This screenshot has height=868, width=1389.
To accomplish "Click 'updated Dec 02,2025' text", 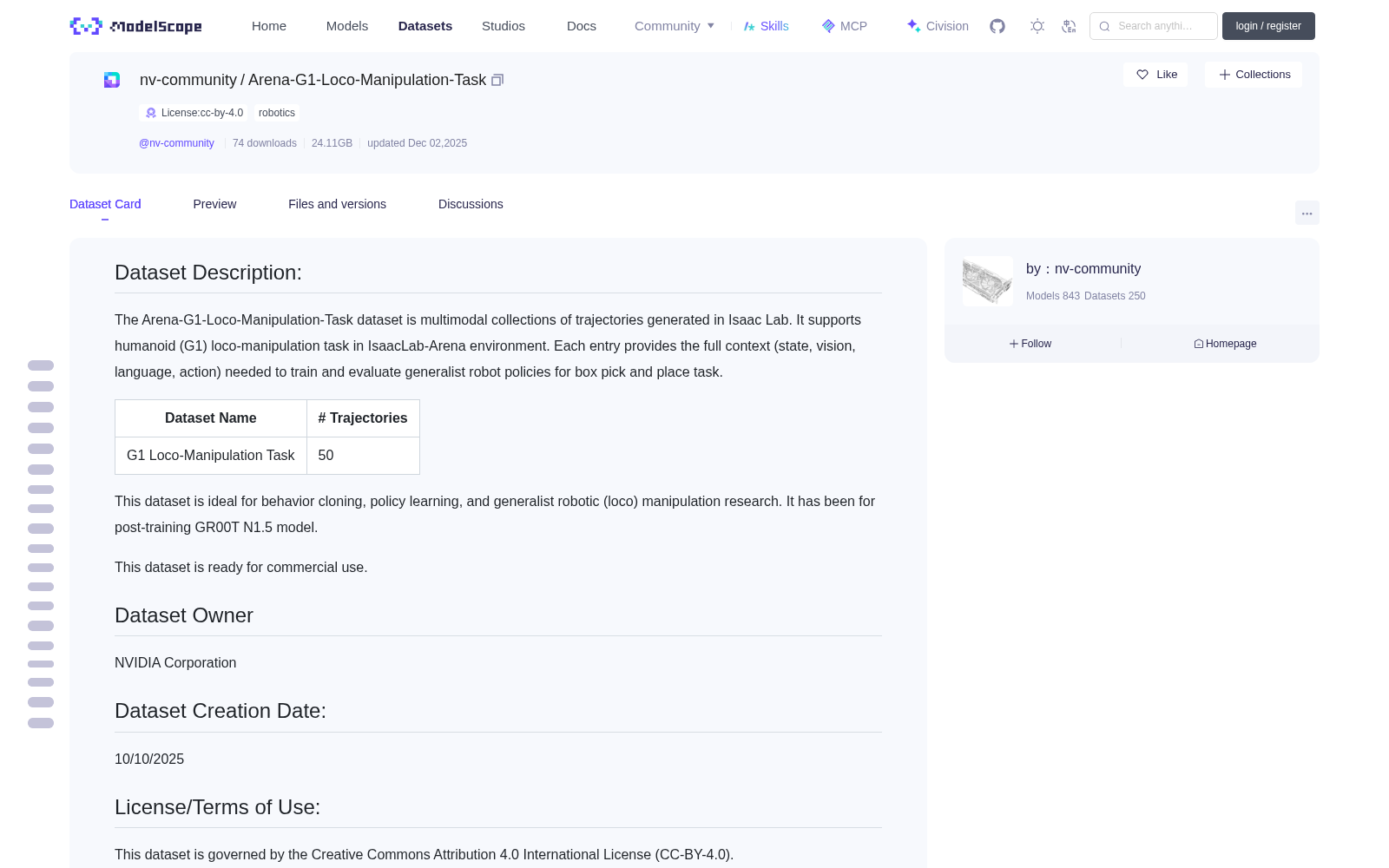I will [417, 143].
